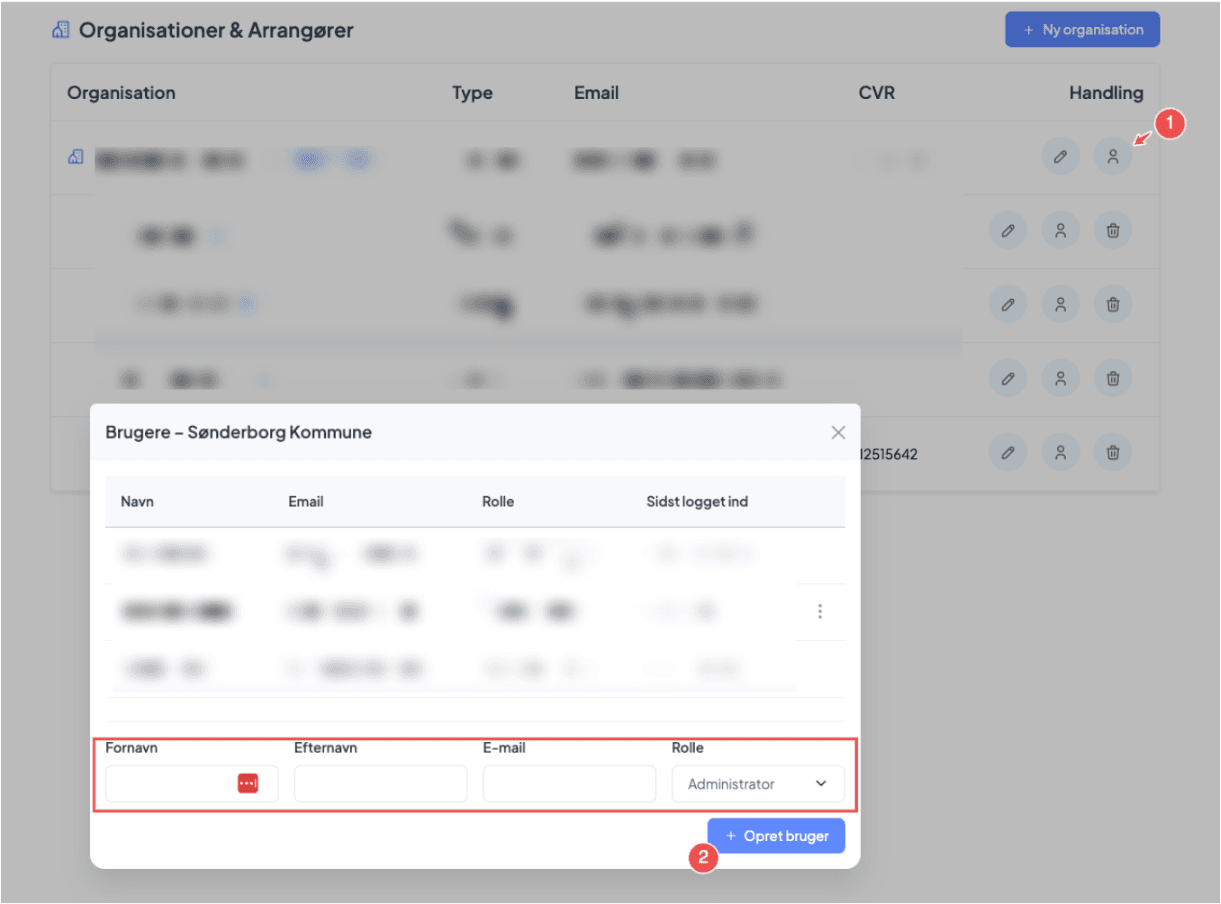The height and width of the screenshot is (904, 1221).
Task: Close the Brugere – Sønderborg Kommune dialog
Action: (x=838, y=432)
